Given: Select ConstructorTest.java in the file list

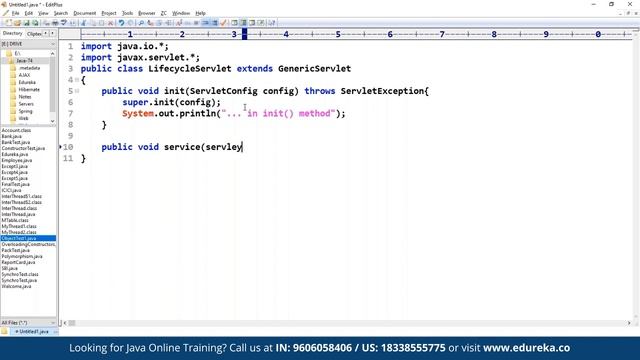Looking at the screenshot, I should pos(23,148).
